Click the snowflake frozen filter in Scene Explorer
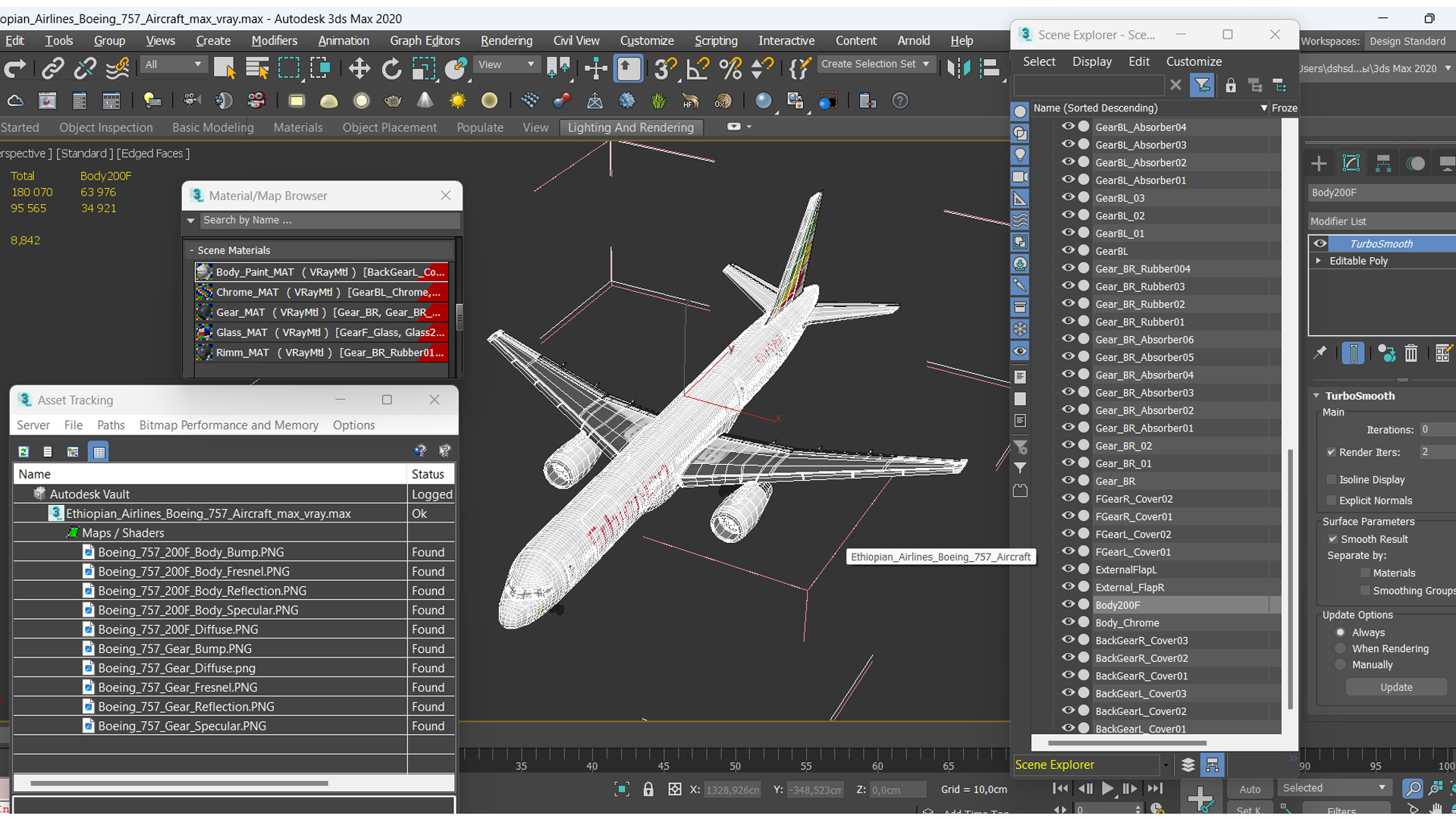Image resolution: width=1456 pixels, height=819 pixels. pyautogui.click(x=1020, y=329)
